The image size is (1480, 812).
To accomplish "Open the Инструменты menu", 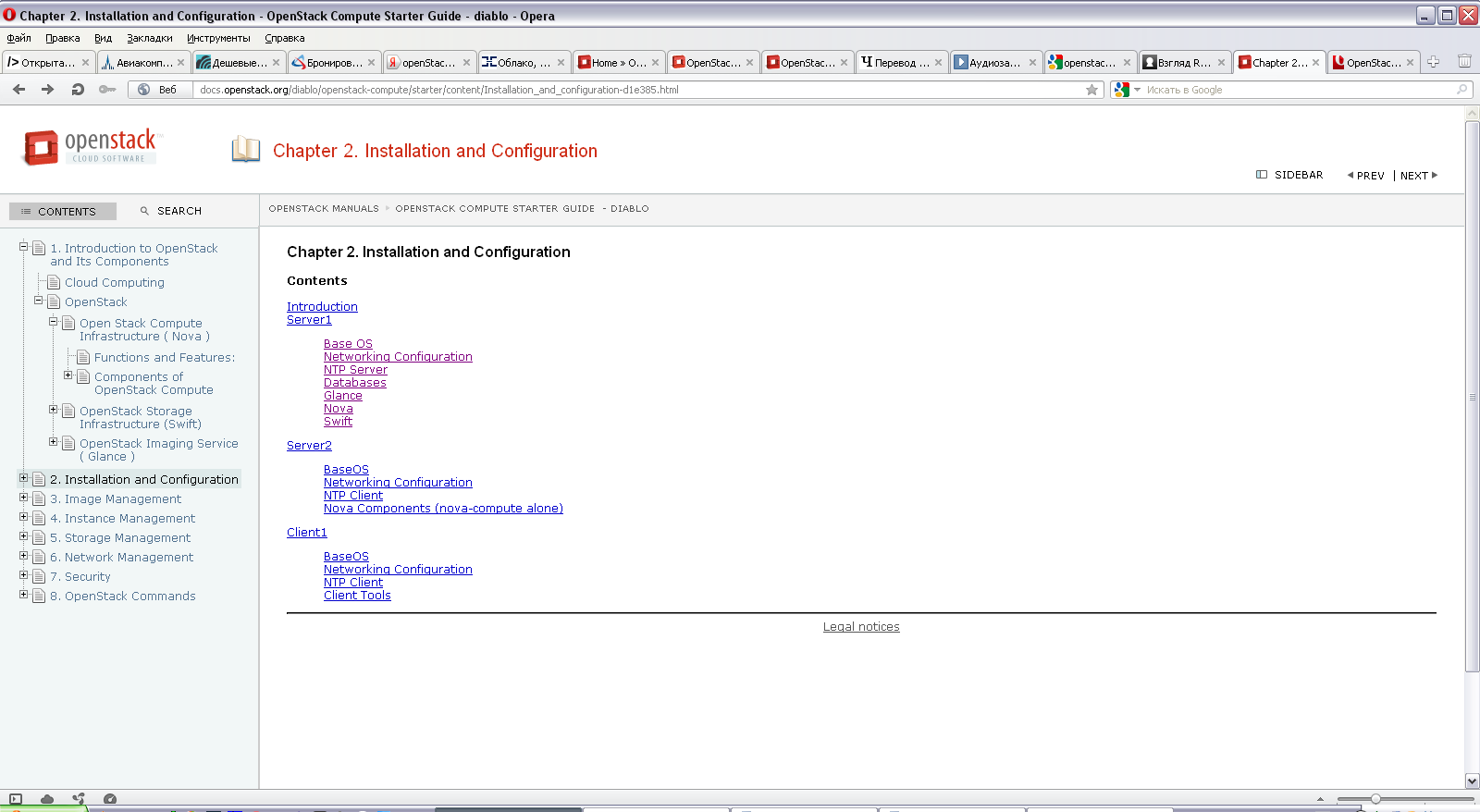I will [218, 38].
